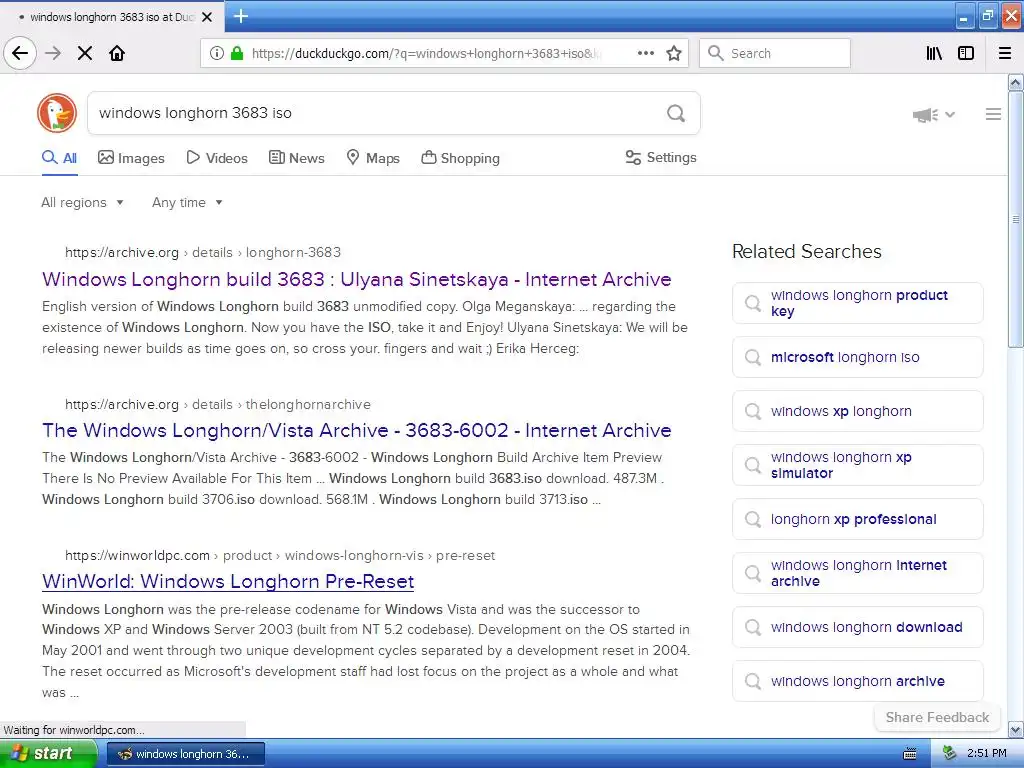Open DuckDuckGo side menu hamburger
1024x768 pixels.
click(x=993, y=114)
